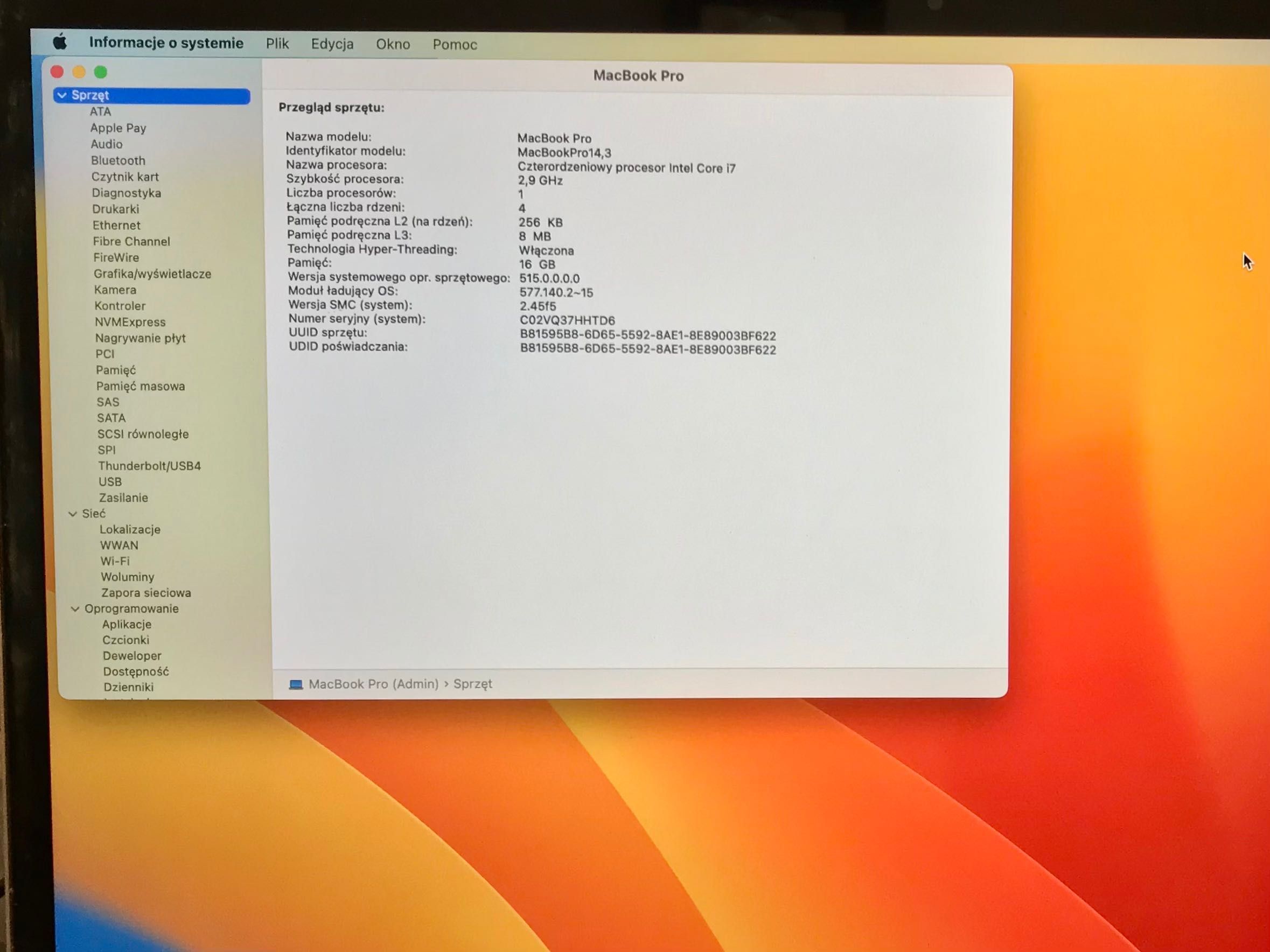Click the yellow minimize window button
This screenshot has height=952, width=1270.
pyautogui.click(x=79, y=72)
